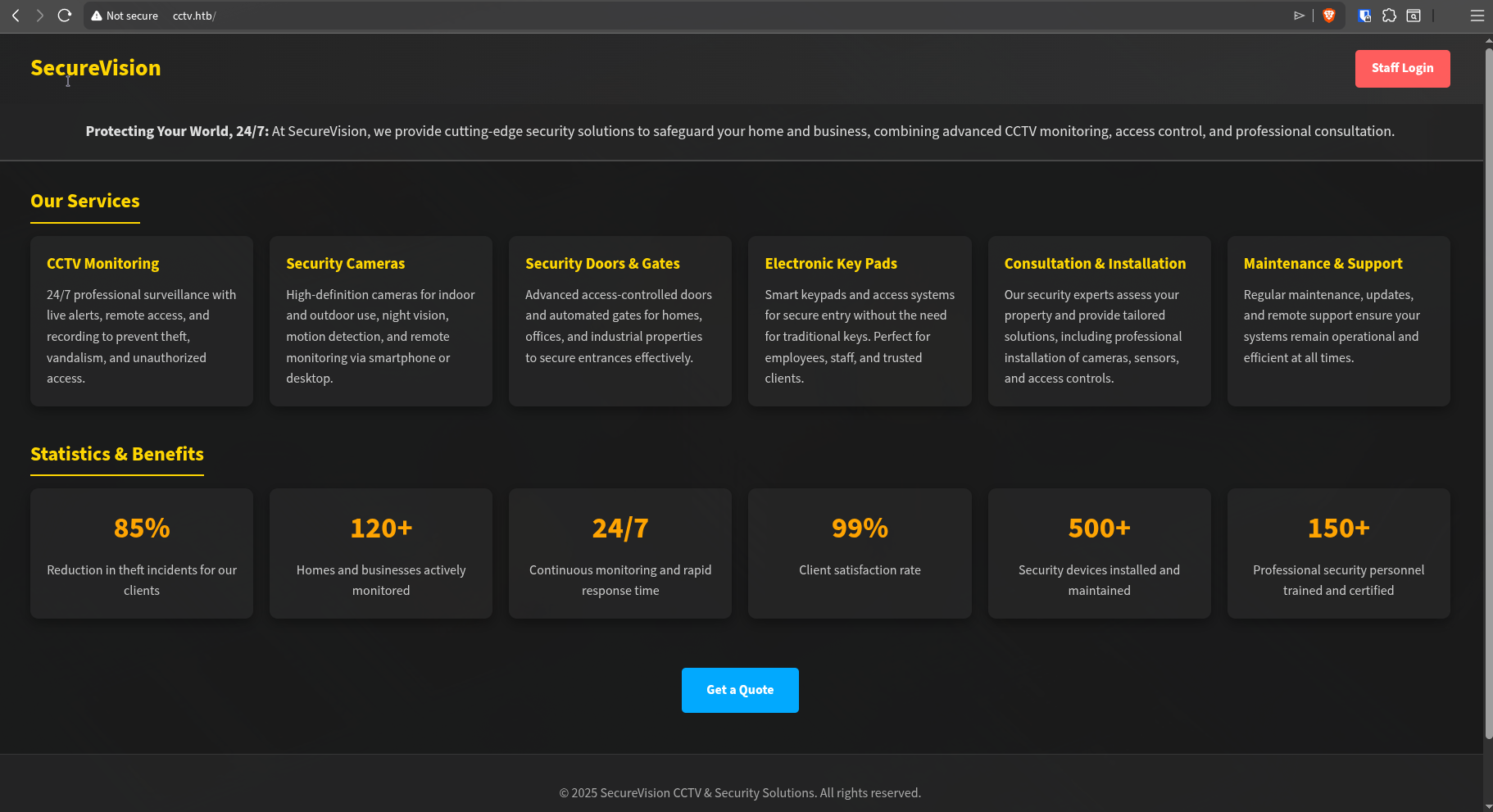Reload the cctv.htb page
The height and width of the screenshot is (812, 1493).
click(65, 16)
